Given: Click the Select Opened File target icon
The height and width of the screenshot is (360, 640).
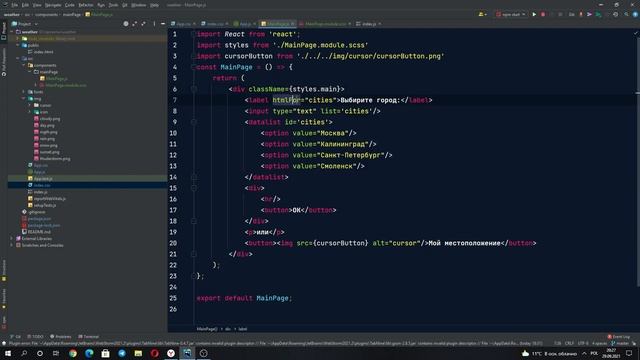Looking at the screenshot, I should point(126,24).
